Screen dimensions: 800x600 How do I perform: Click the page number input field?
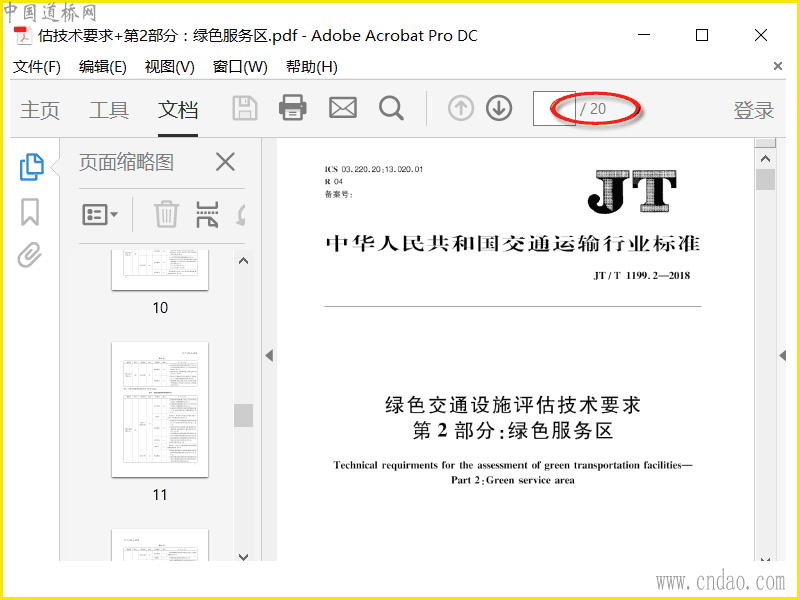pos(554,109)
